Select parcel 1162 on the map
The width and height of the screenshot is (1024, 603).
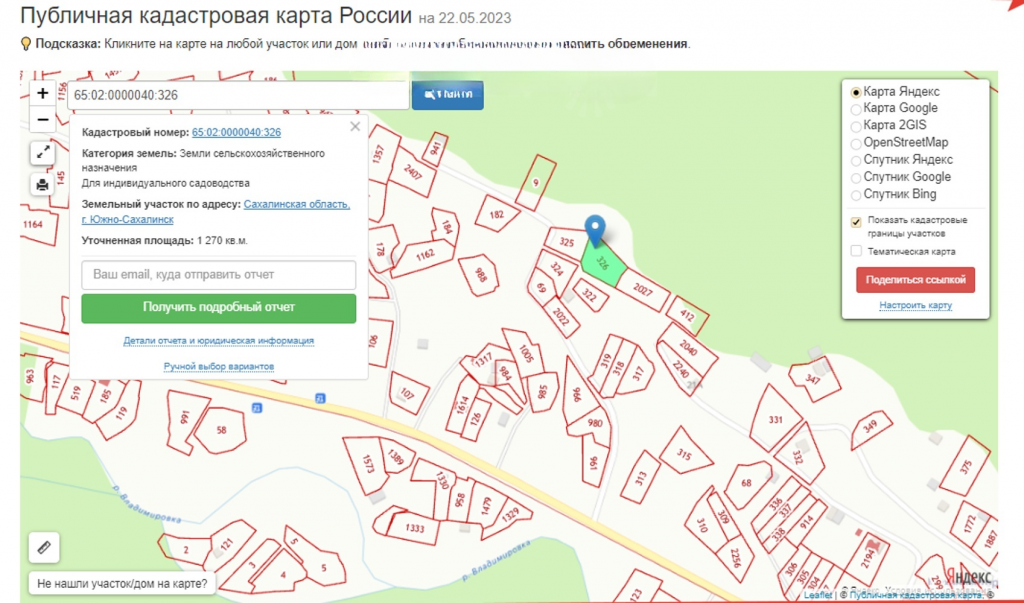pos(425,255)
